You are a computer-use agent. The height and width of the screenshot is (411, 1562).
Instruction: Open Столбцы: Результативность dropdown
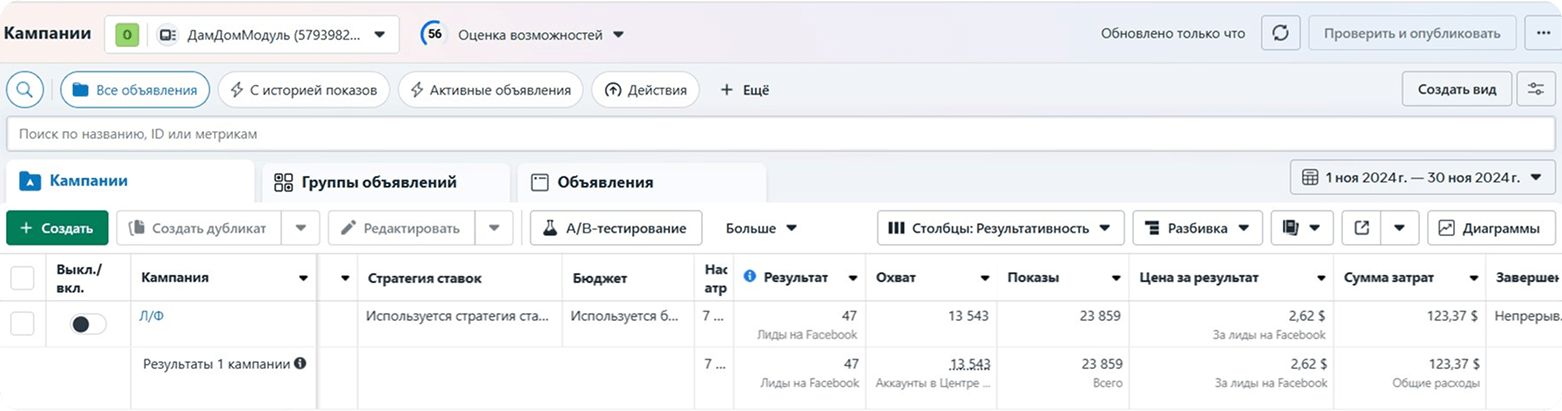(x=1001, y=228)
